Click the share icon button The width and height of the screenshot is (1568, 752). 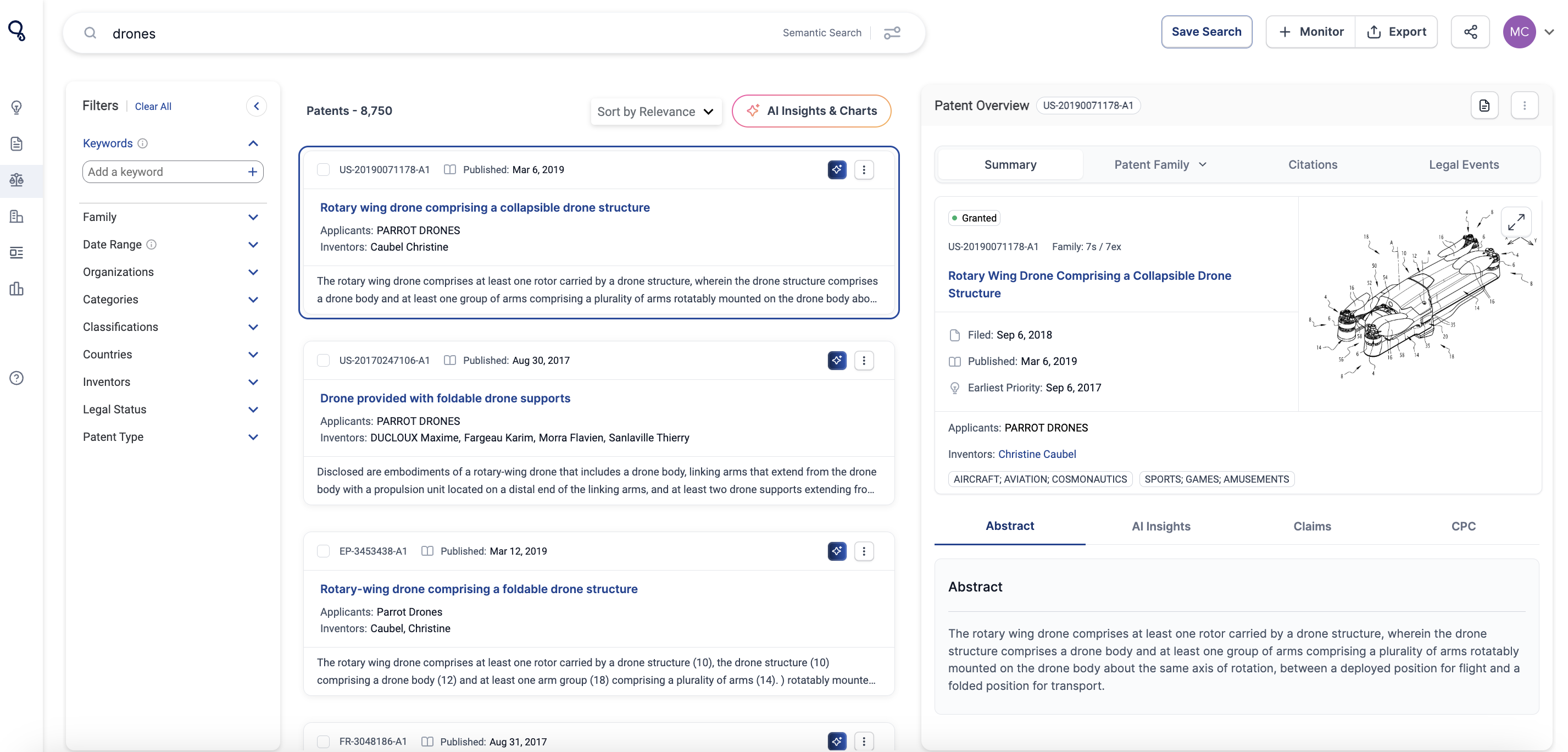1470,32
